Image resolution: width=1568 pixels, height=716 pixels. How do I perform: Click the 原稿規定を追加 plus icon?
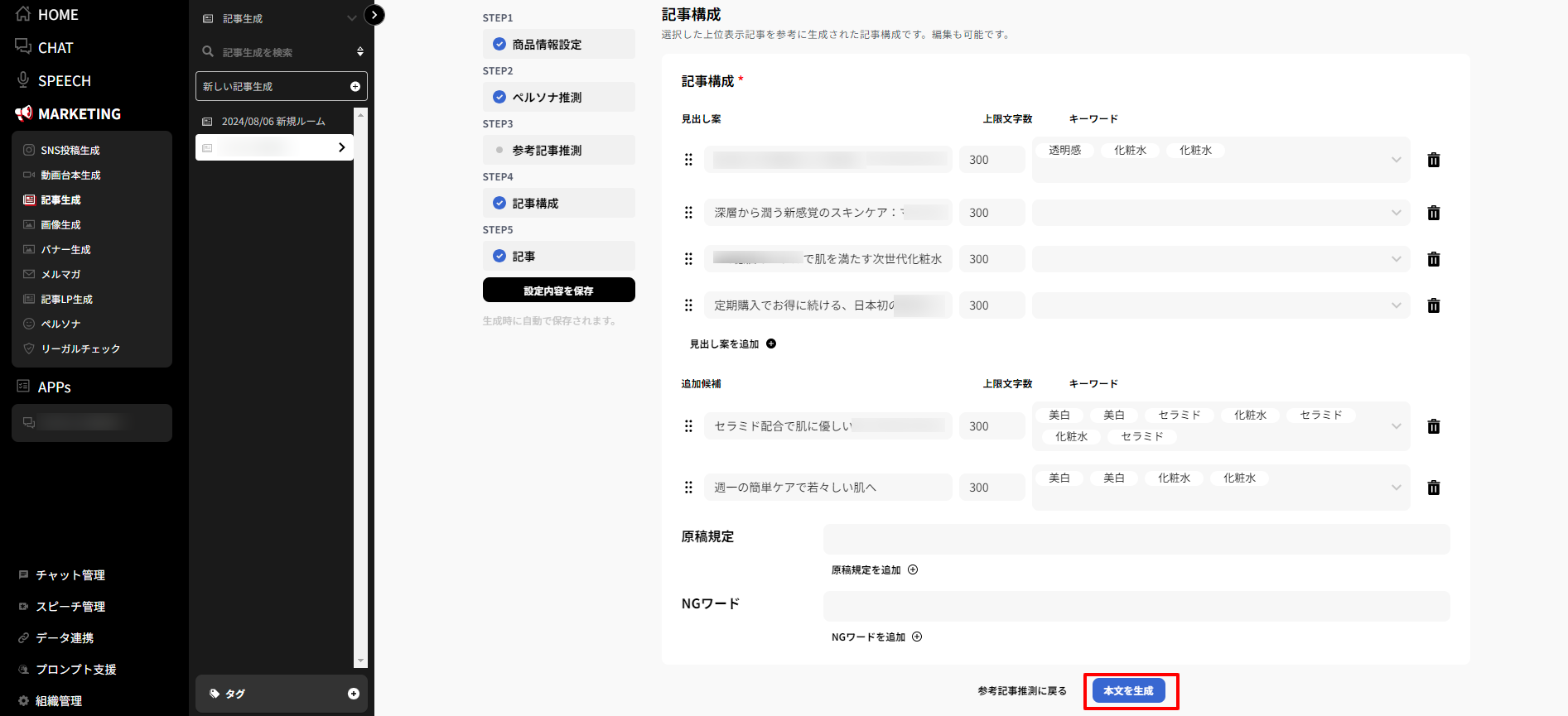pyautogui.click(x=913, y=569)
